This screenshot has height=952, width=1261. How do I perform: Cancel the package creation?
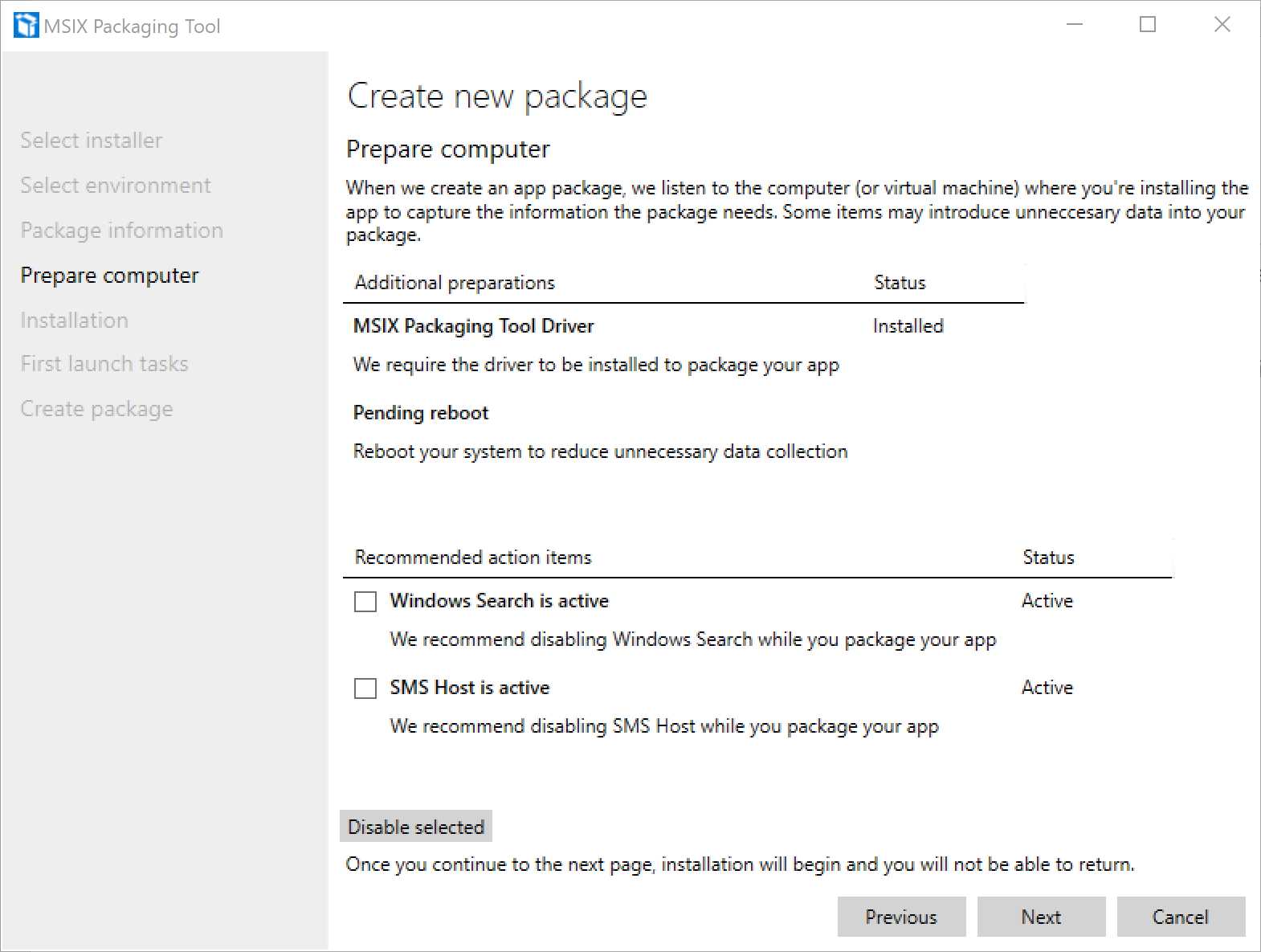click(x=1181, y=917)
